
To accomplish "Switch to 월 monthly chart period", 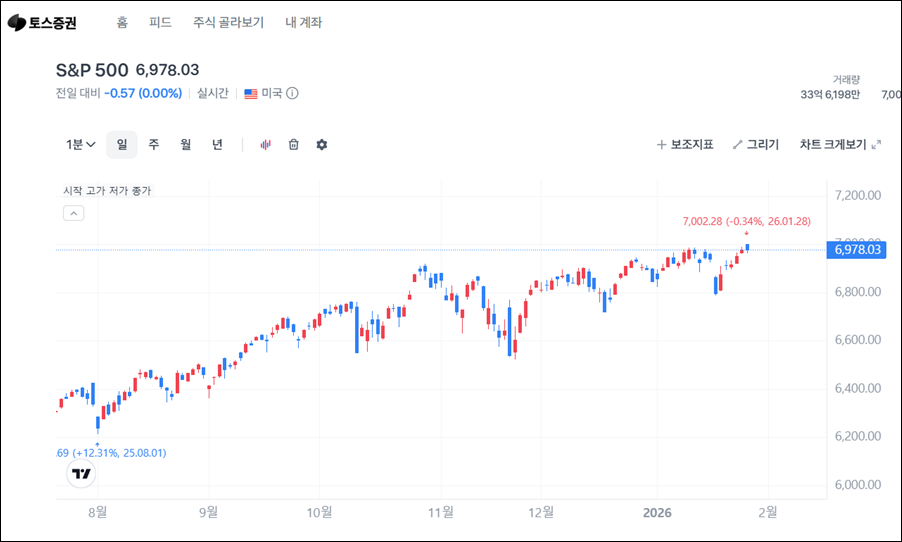I will click(185, 144).
